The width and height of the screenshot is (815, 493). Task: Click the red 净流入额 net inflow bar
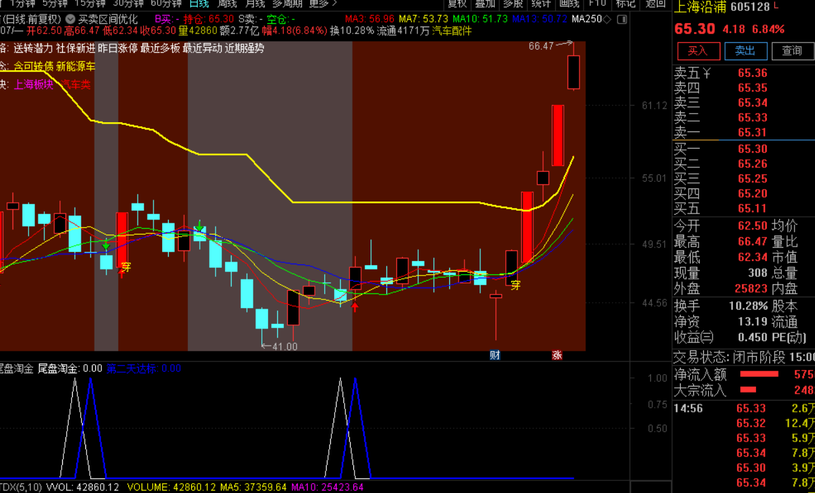coord(757,374)
